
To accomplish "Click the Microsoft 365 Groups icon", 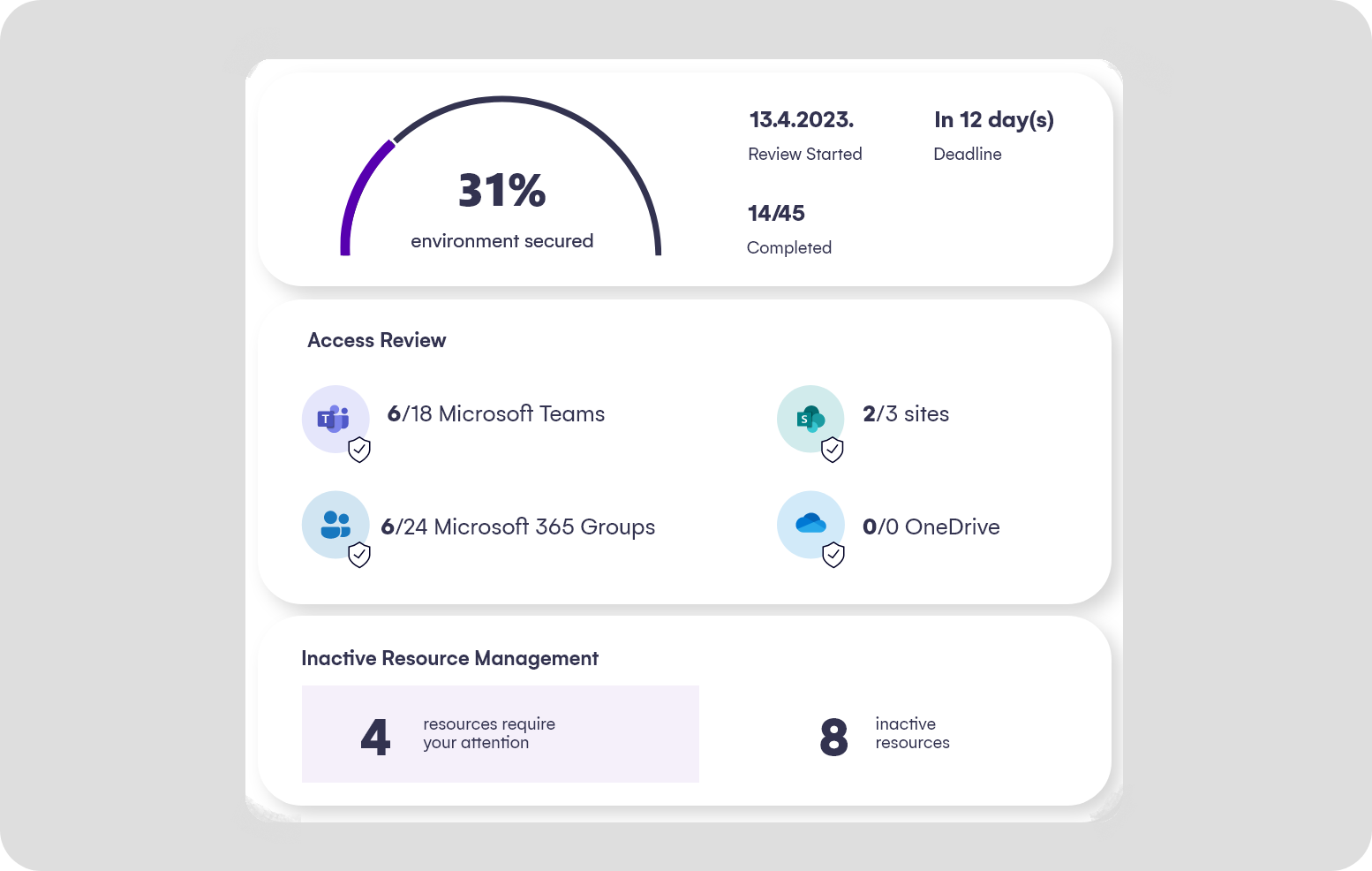I will pyautogui.click(x=335, y=525).
